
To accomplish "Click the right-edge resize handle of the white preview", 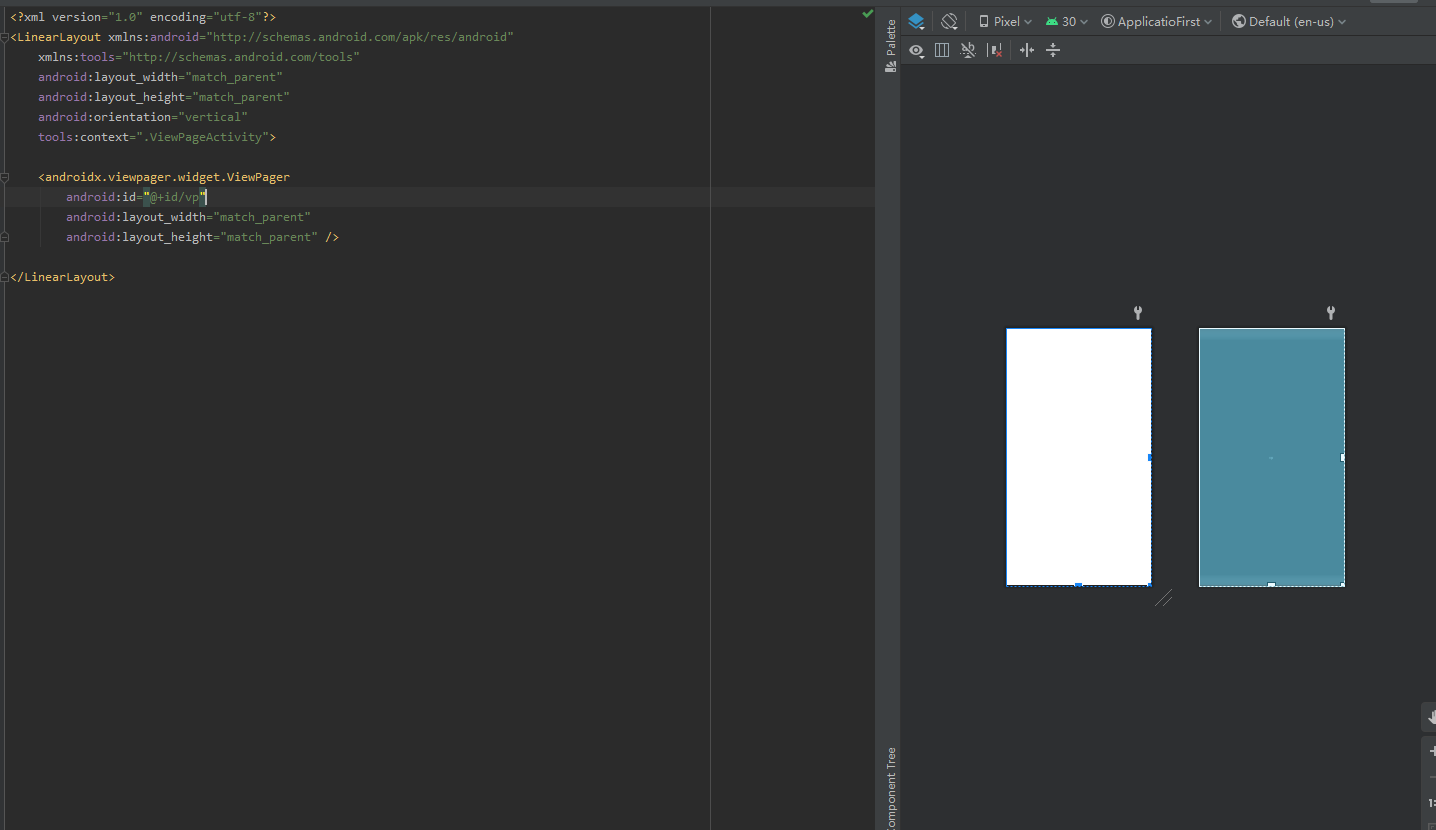I will pos(1150,457).
